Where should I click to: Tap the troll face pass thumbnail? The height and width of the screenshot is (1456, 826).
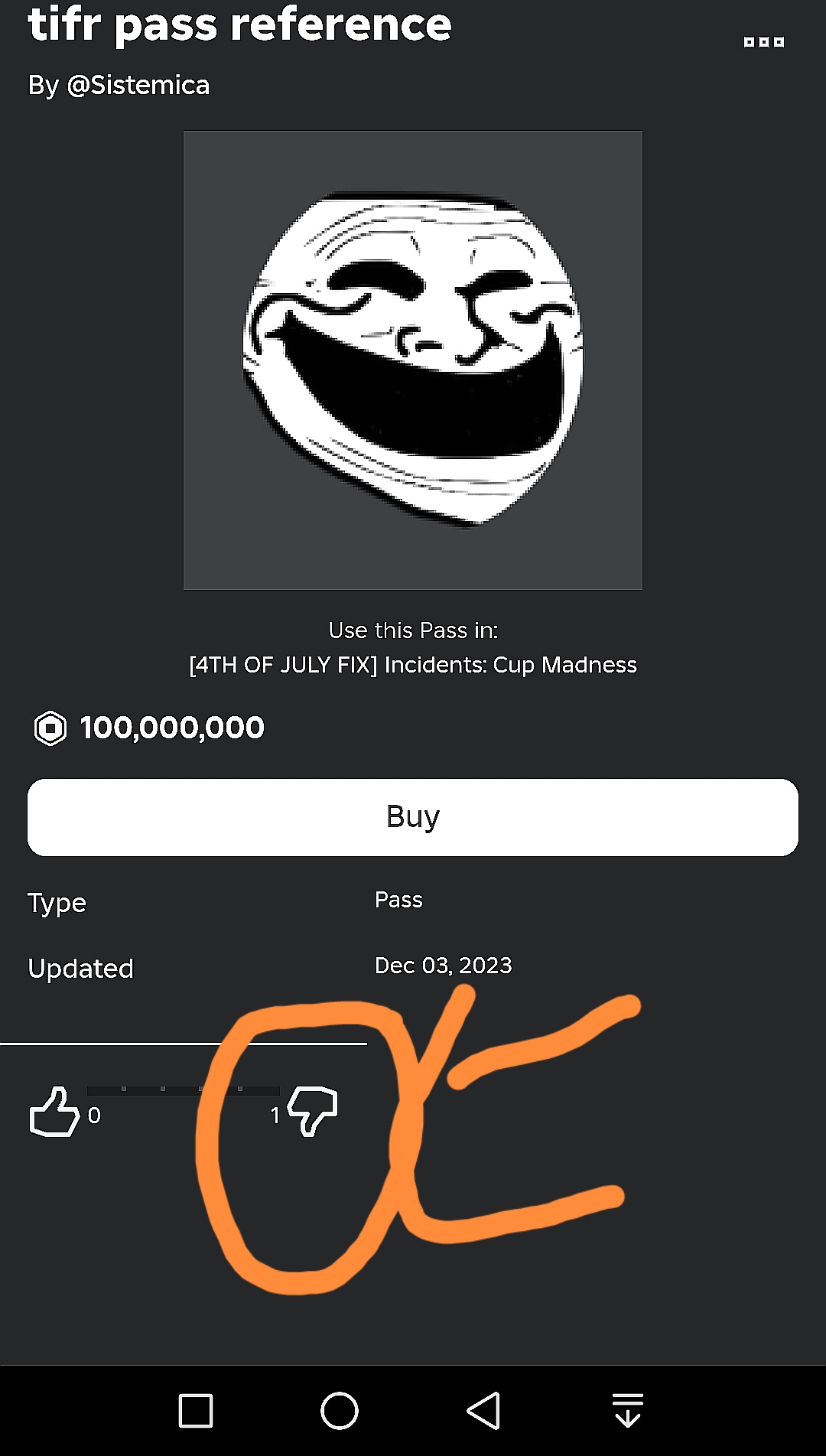[x=413, y=360]
